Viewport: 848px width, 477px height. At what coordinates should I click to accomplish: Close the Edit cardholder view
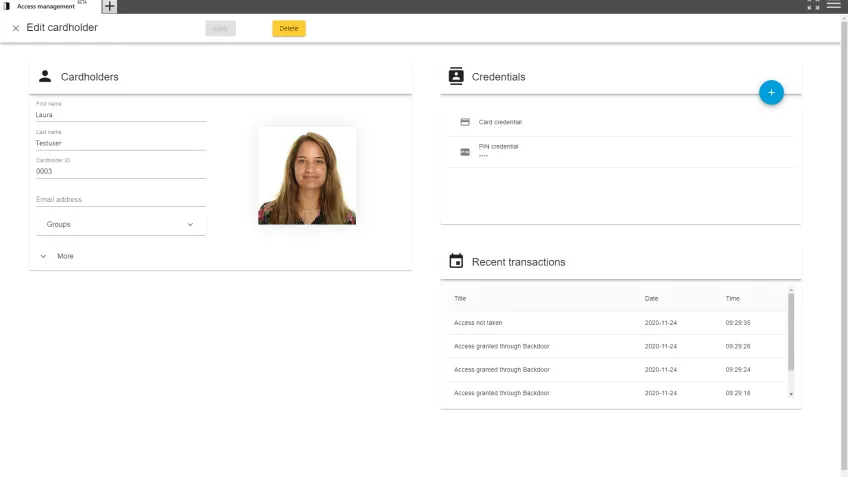point(16,28)
